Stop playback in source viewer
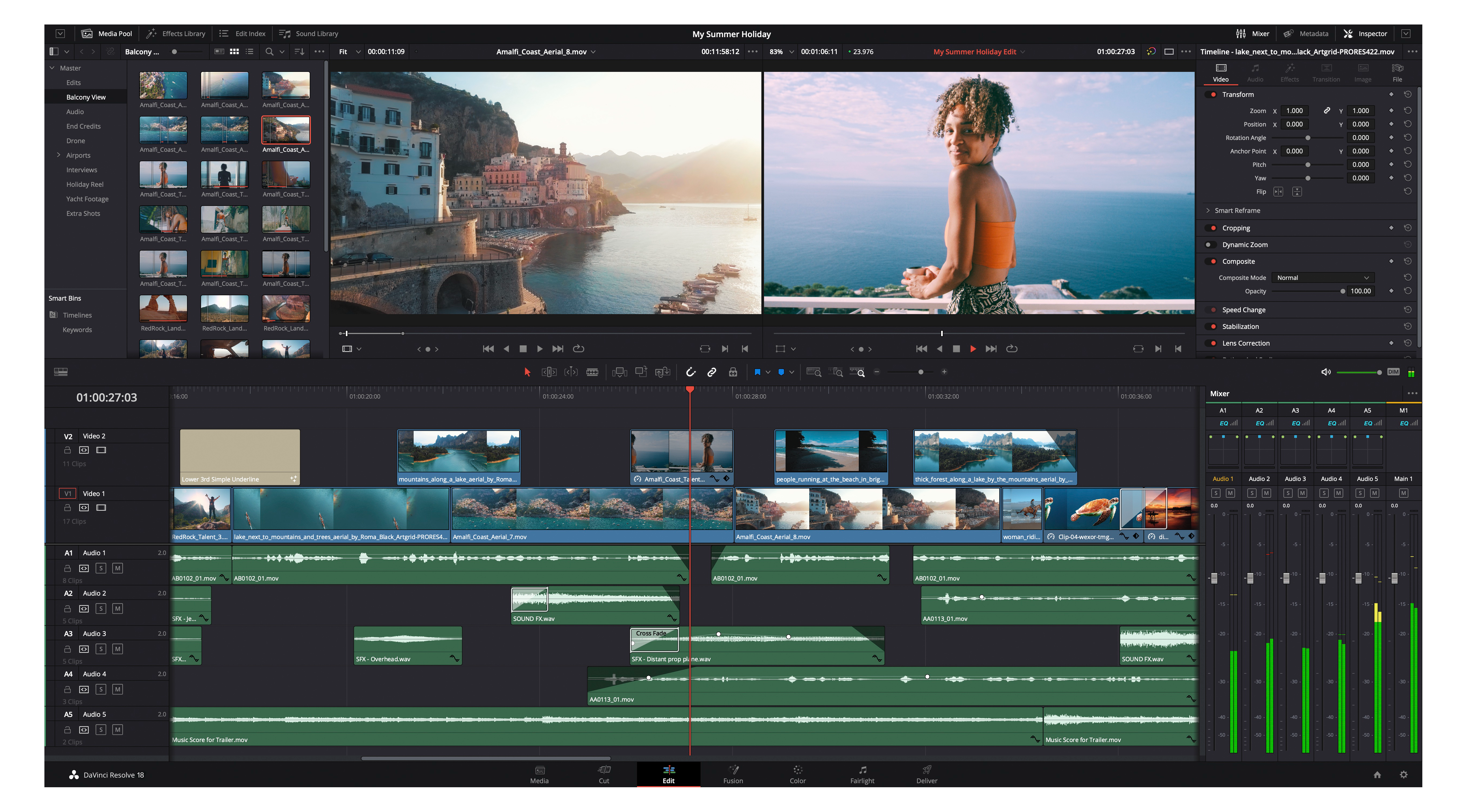Viewport: 1467px width, 812px height. click(x=523, y=349)
